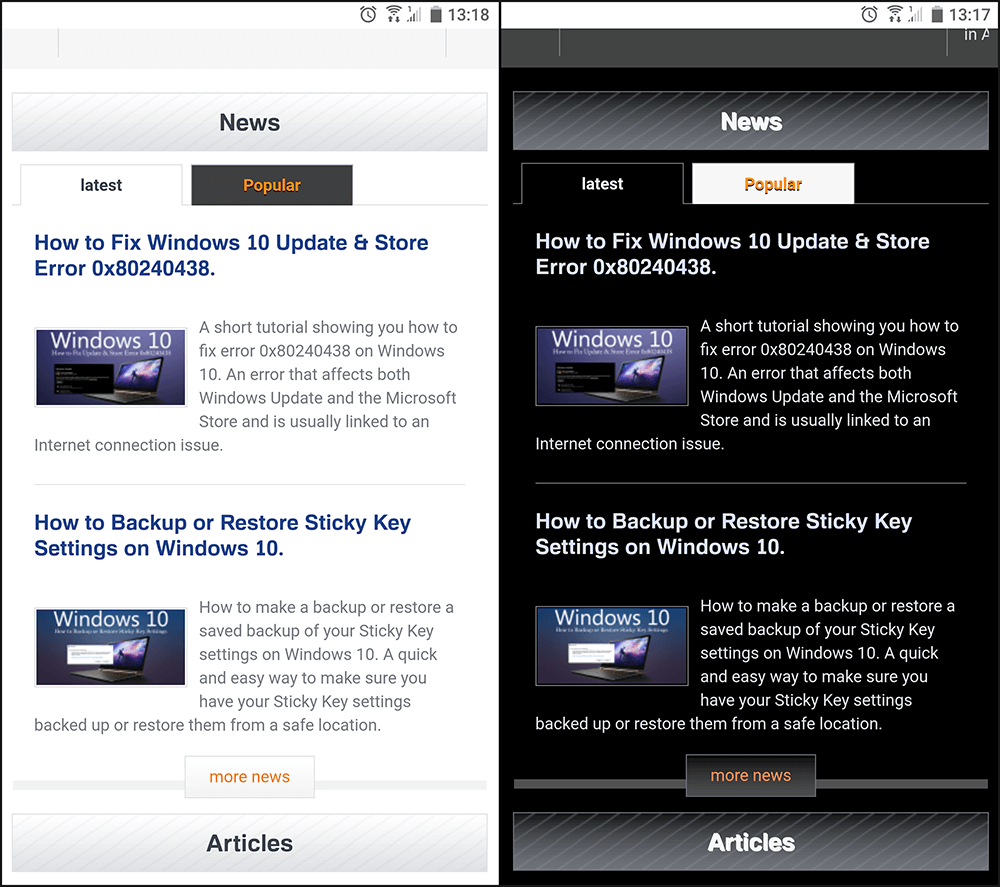Select the latest tab in dark theme page
The image size is (1000, 887).
click(602, 184)
